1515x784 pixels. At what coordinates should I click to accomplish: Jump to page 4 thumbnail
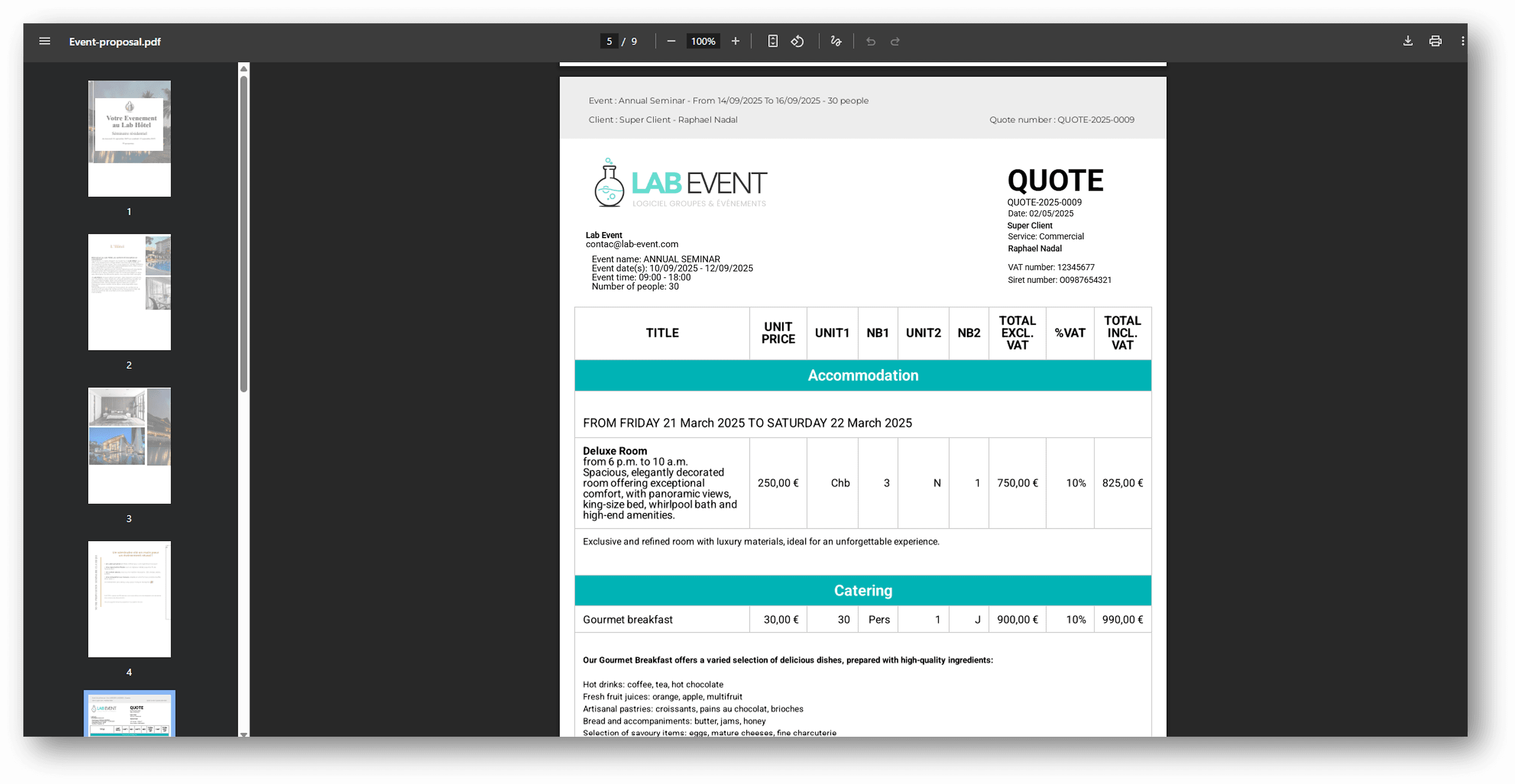[129, 599]
